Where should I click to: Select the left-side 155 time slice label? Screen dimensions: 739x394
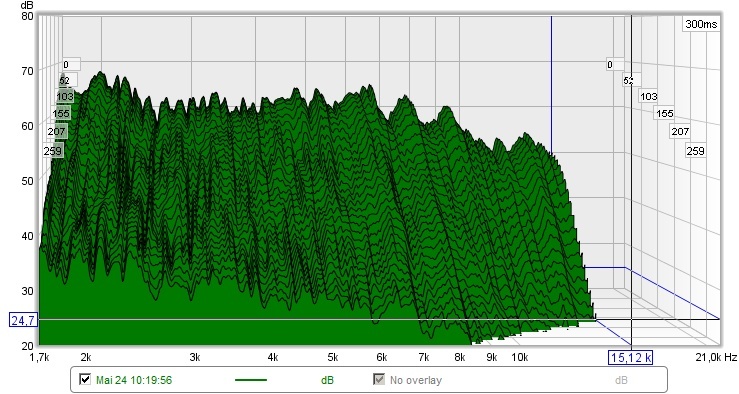coord(61,114)
